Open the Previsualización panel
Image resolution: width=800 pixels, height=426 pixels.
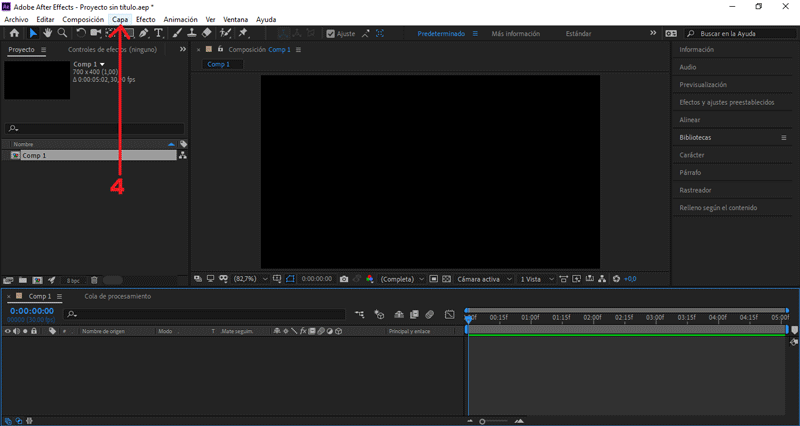click(703, 85)
